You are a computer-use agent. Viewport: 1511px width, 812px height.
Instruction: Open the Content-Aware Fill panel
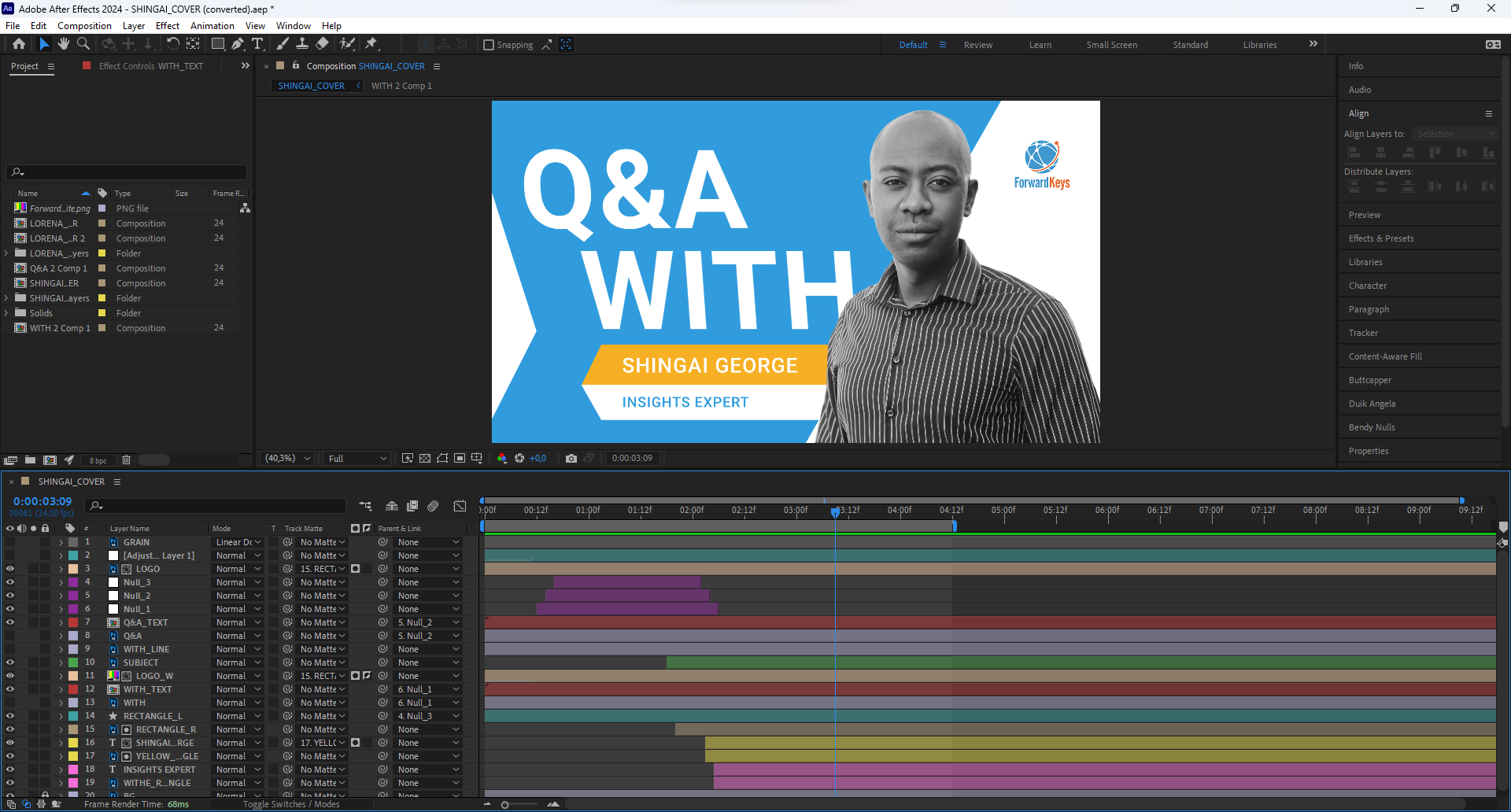pyautogui.click(x=1385, y=356)
